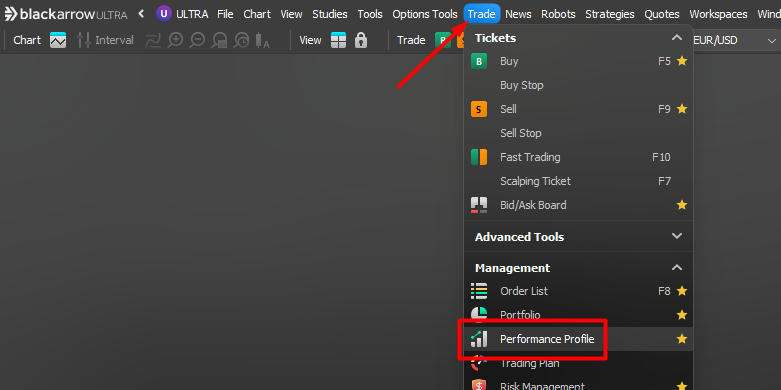Click the Bid/Ask Board icon
The image size is (781, 390).
click(x=479, y=205)
